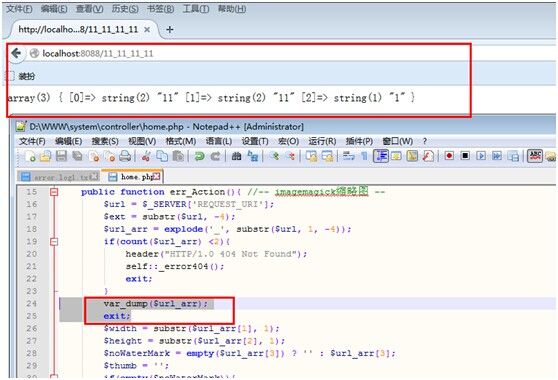This screenshot has height=380, width=558.
Task: Collapse the err_Action function fold on line 15
Action: pos(54,192)
